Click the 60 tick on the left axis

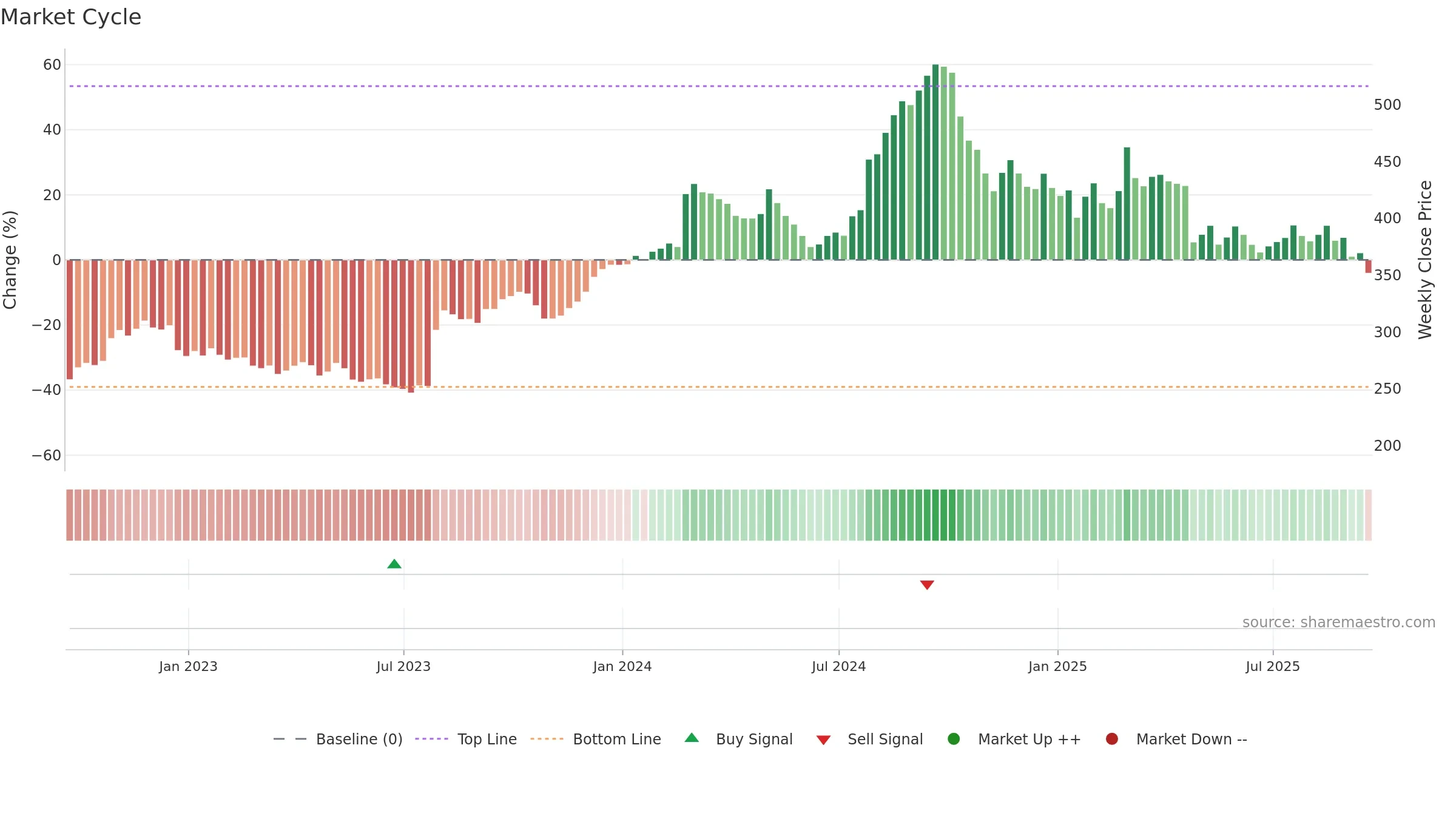[52, 64]
